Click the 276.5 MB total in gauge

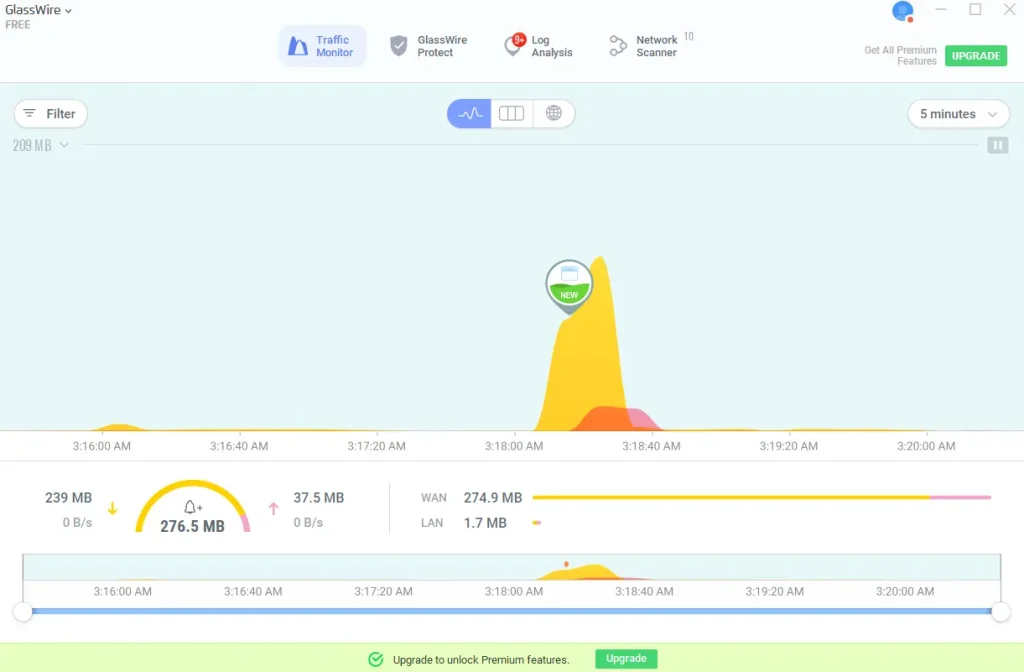pos(193,526)
